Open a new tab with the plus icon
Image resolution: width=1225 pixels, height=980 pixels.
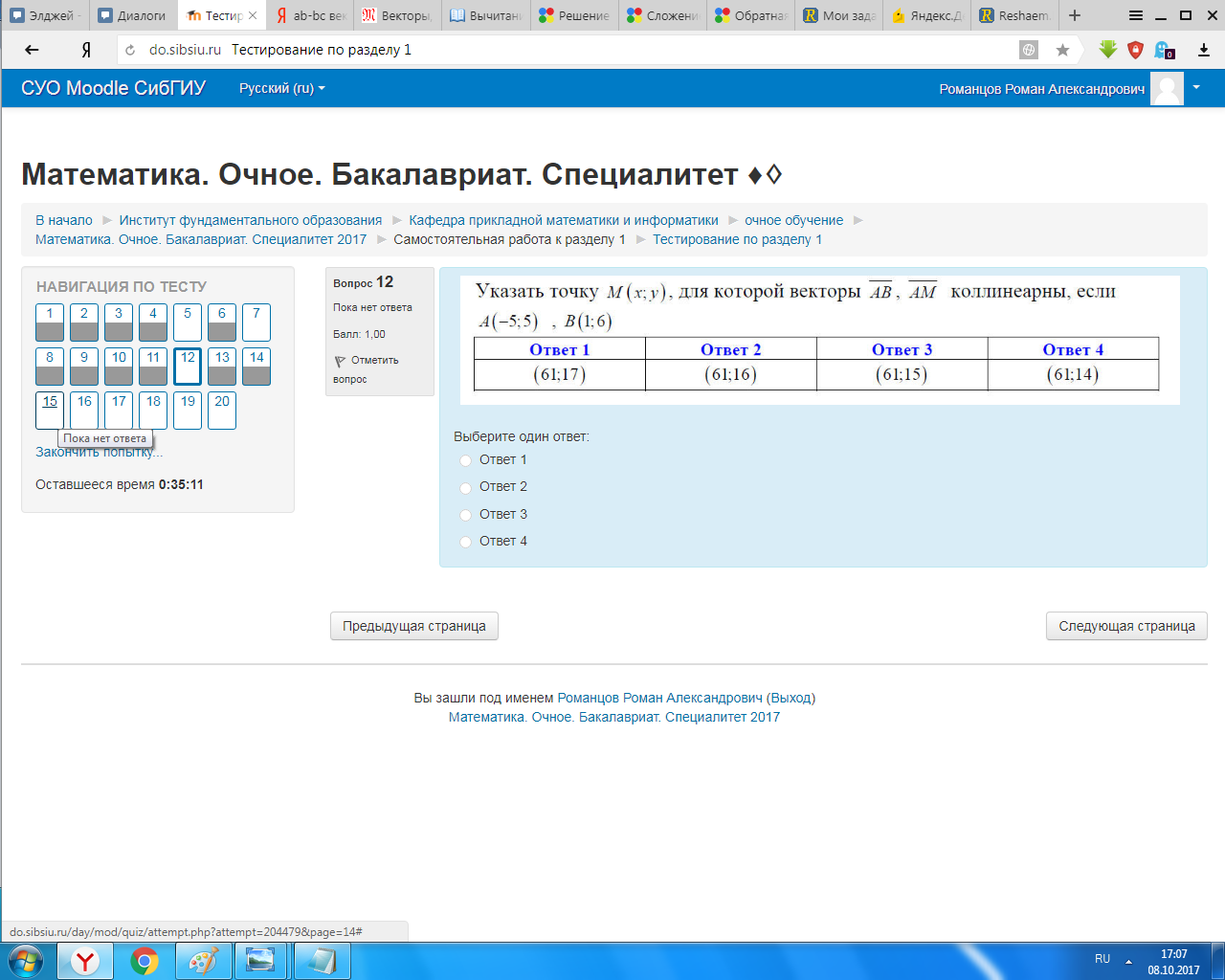[x=1075, y=15]
